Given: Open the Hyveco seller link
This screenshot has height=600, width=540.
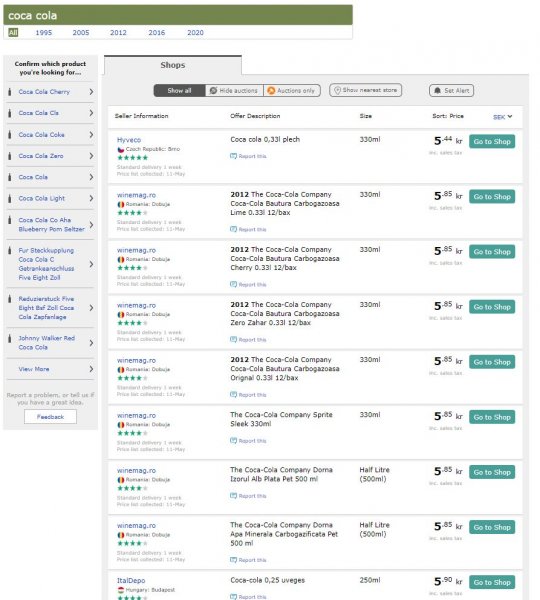Looking at the screenshot, I should point(129,140).
